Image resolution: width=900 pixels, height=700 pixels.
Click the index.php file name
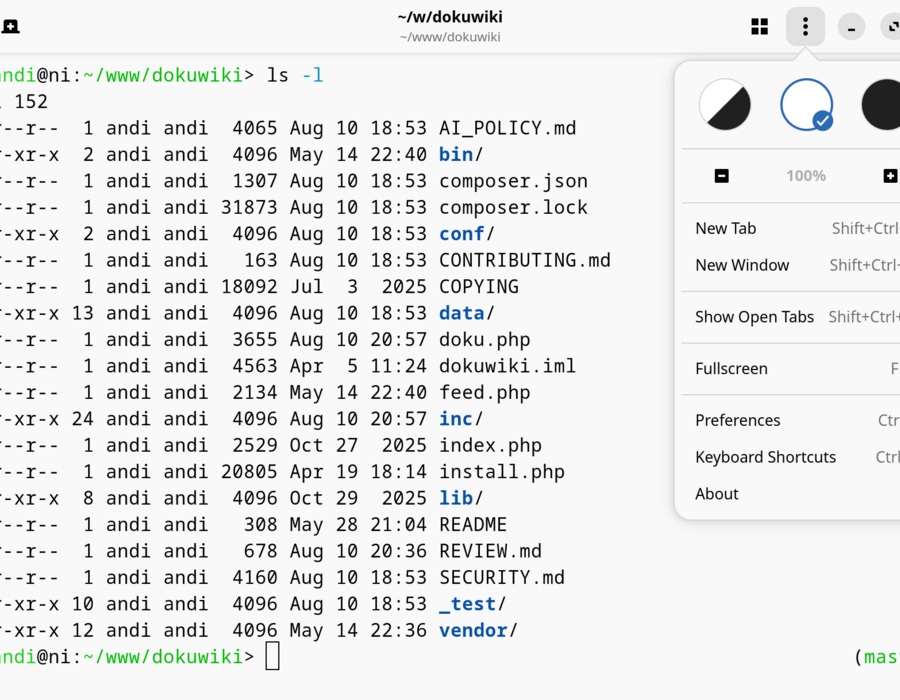click(490, 445)
